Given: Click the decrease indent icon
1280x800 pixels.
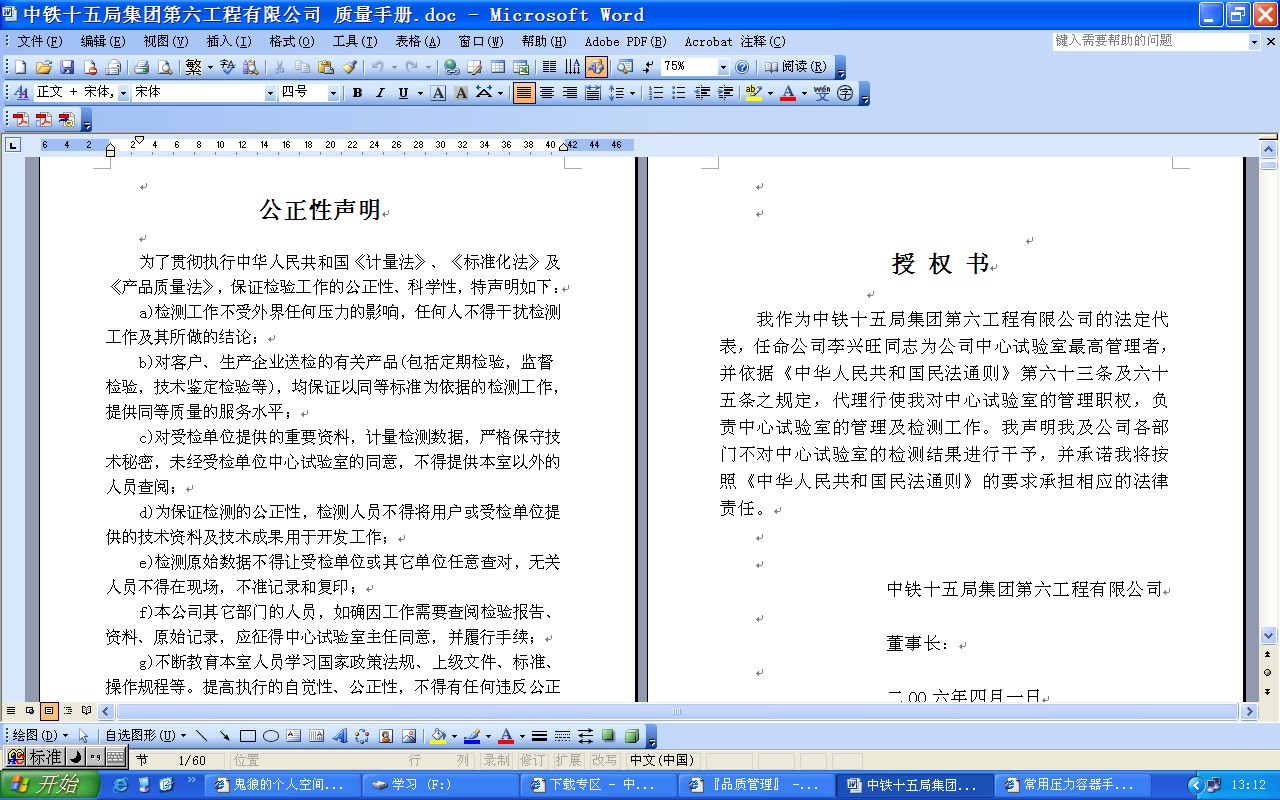Looking at the screenshot, I should coord(702,93).
